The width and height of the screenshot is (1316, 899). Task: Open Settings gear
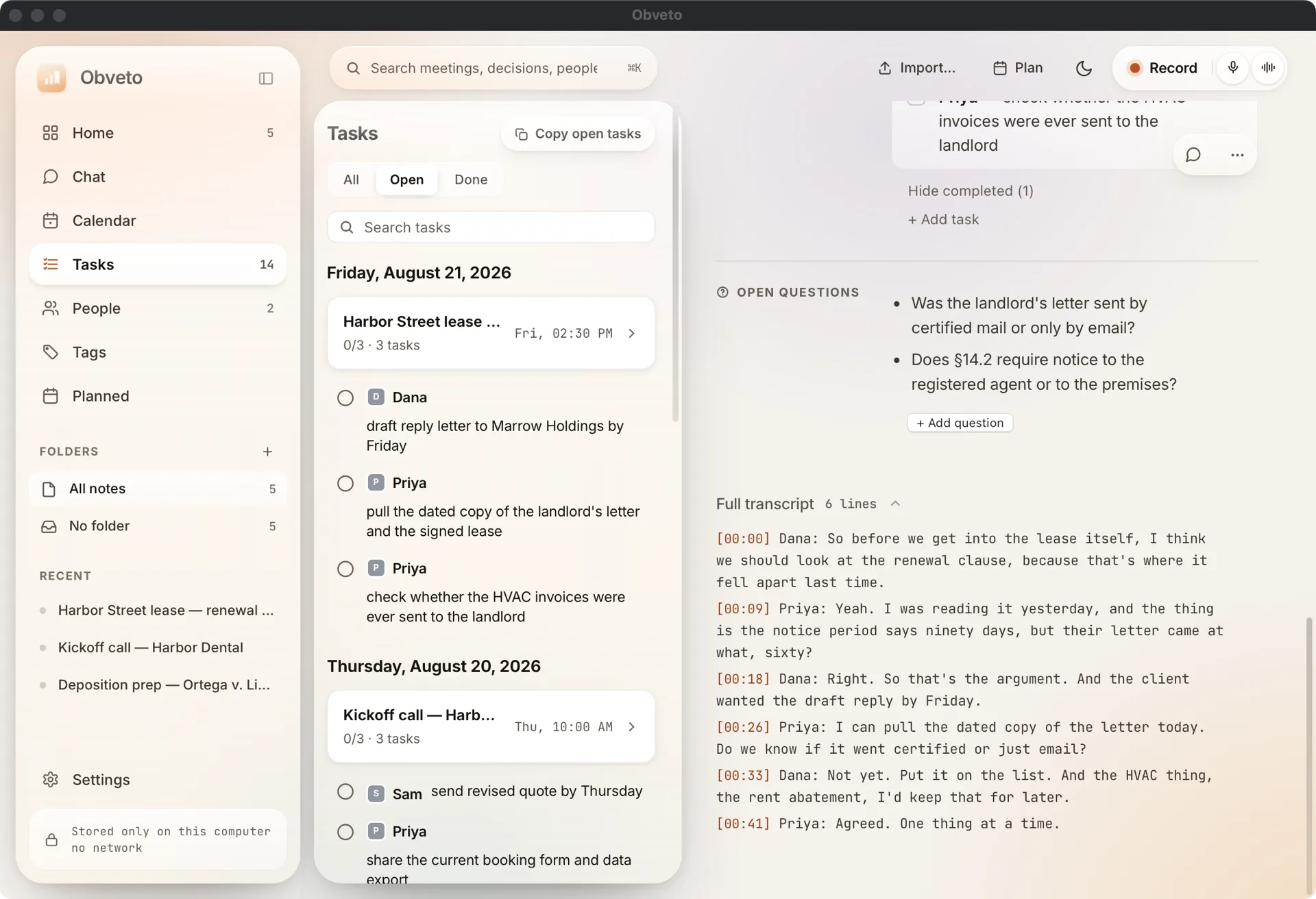(50, 780)
